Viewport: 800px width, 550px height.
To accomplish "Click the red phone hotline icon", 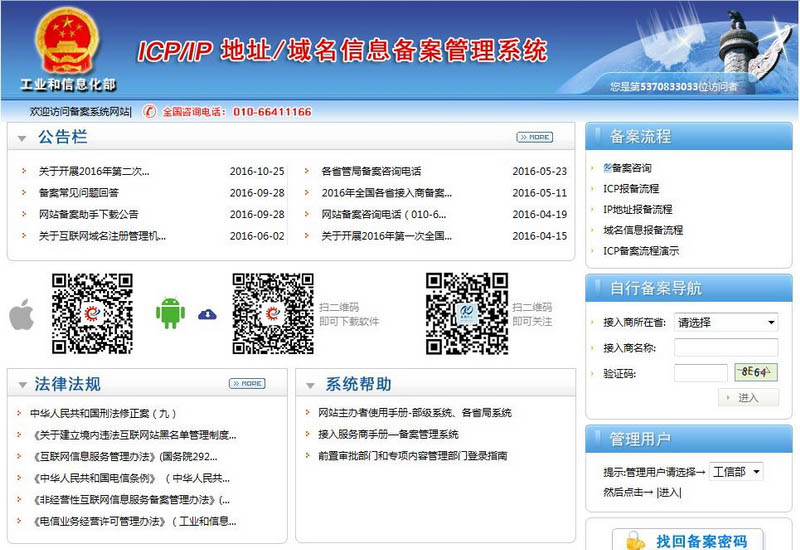I will (150, 112).
